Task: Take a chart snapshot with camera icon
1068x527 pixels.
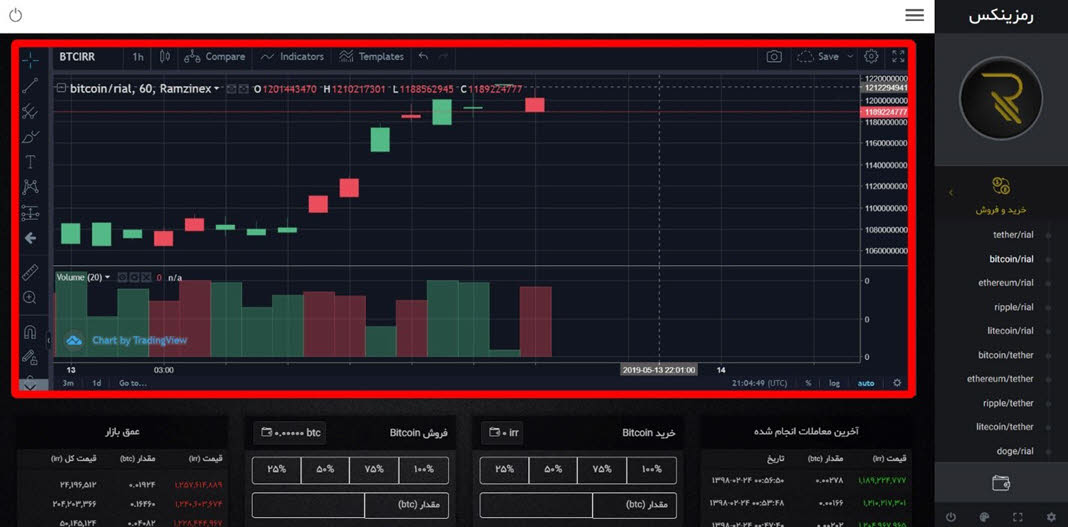Action: tap(774, 57)
